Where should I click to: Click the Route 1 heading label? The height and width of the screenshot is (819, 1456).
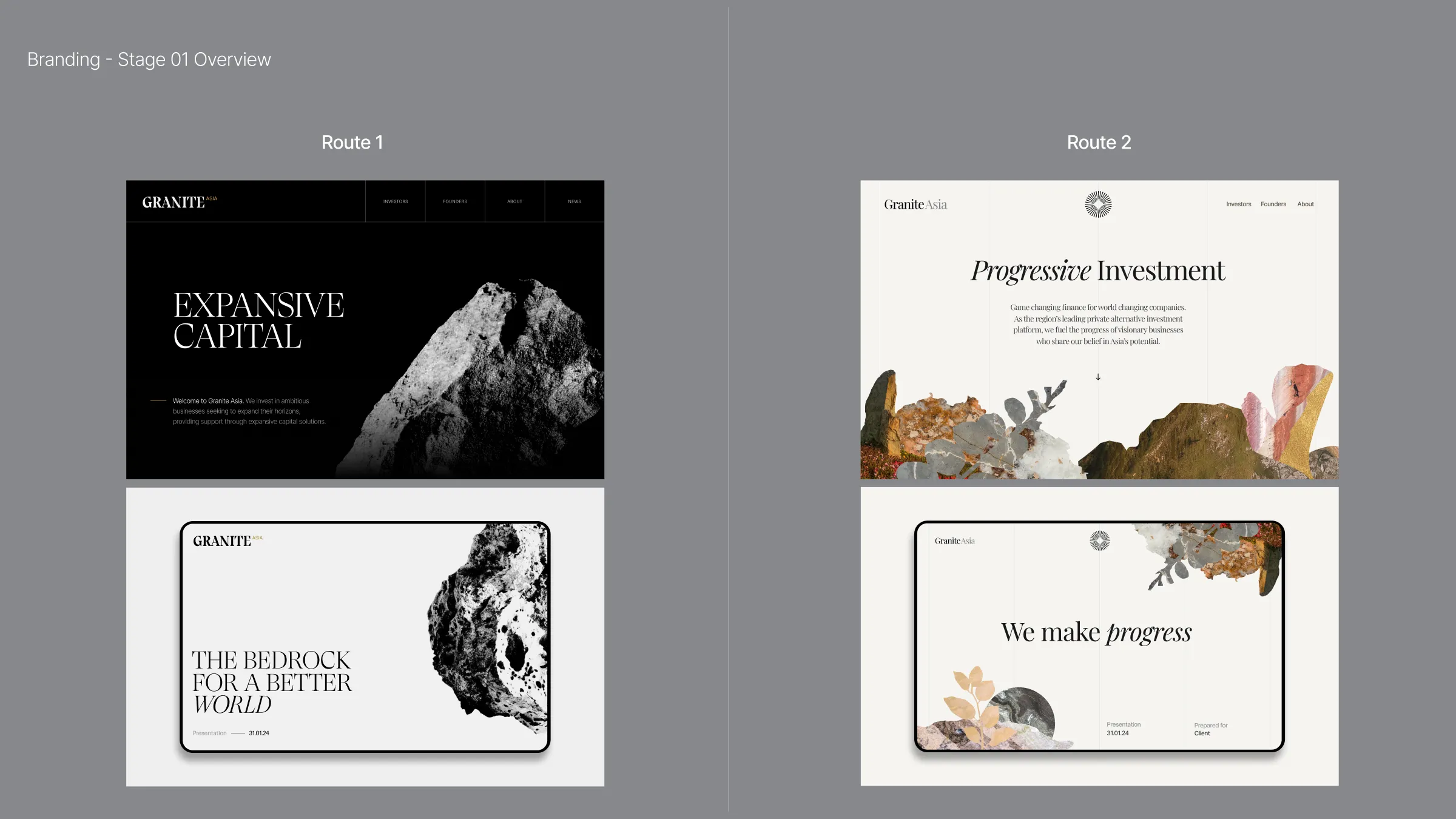click(352, 143)
